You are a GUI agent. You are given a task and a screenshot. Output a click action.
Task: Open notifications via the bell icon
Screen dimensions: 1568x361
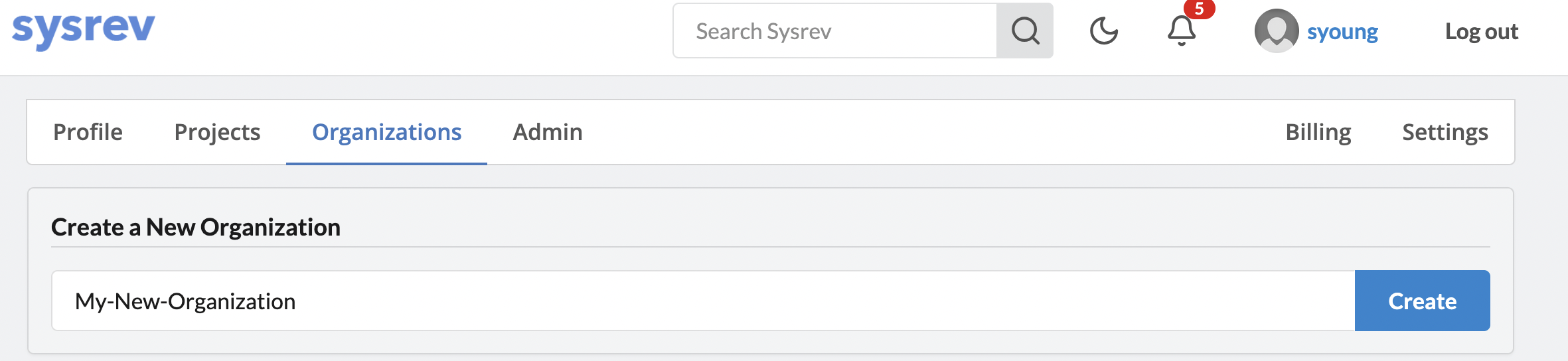1181,31
